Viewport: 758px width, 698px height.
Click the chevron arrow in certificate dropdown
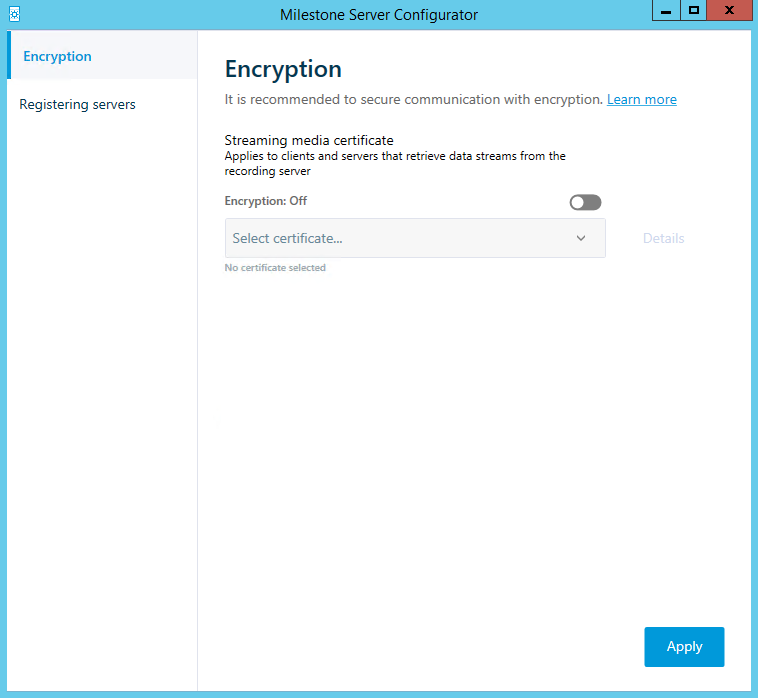pyautogui.click(x=581, y=239)
